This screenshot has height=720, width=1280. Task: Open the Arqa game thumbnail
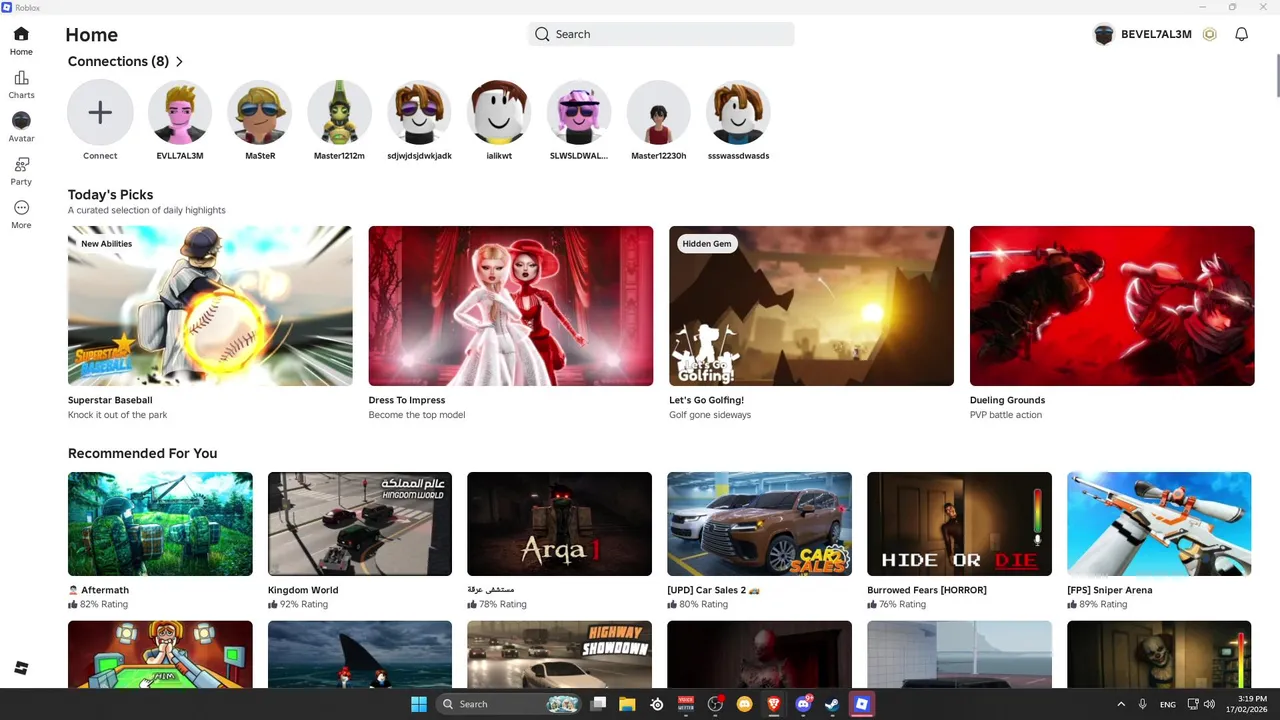click(560, 524)
